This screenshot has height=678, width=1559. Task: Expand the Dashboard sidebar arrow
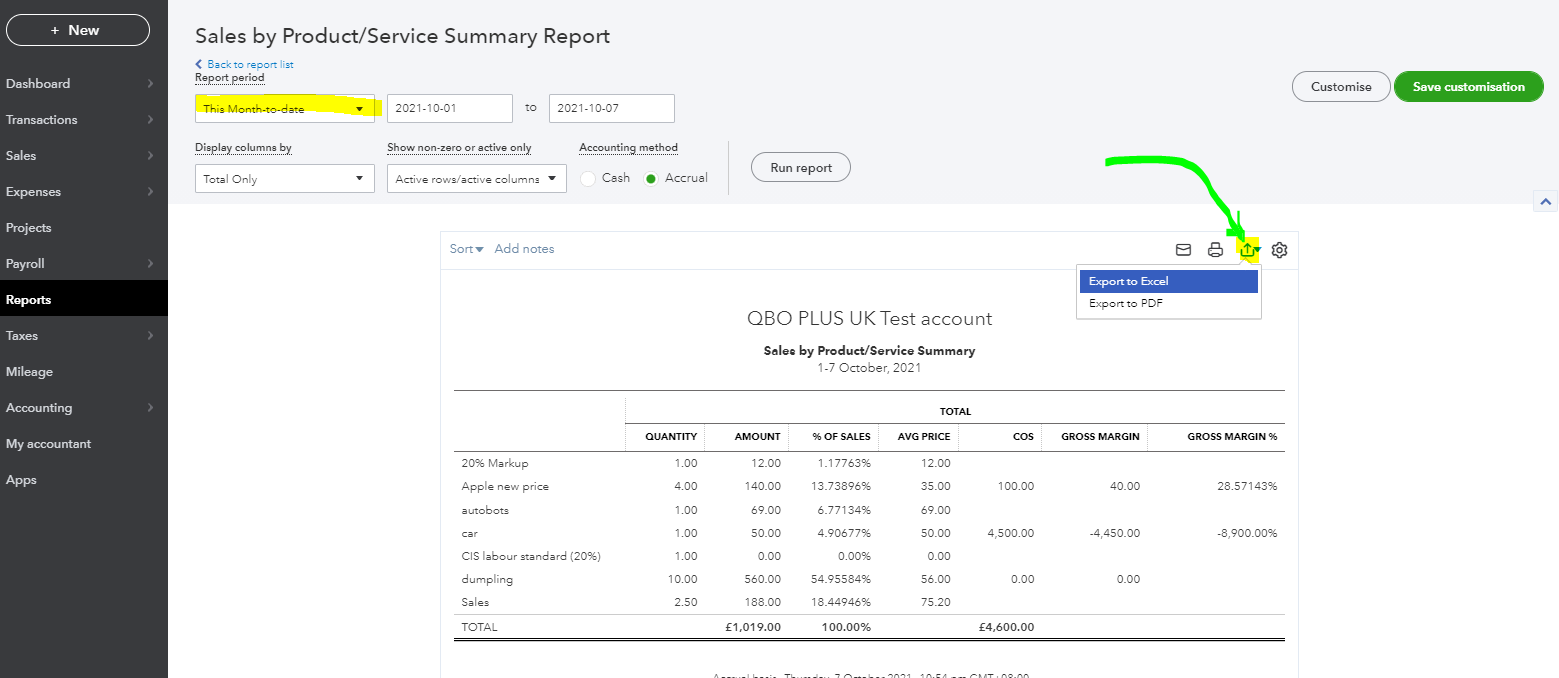tap(150, 84)
